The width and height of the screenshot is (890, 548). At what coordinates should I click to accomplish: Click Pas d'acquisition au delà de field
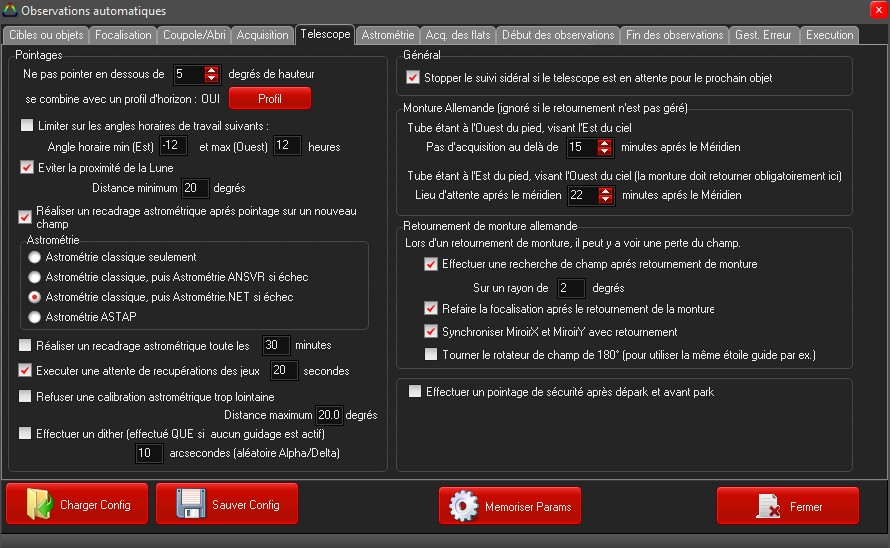click(x=582, y=147)
